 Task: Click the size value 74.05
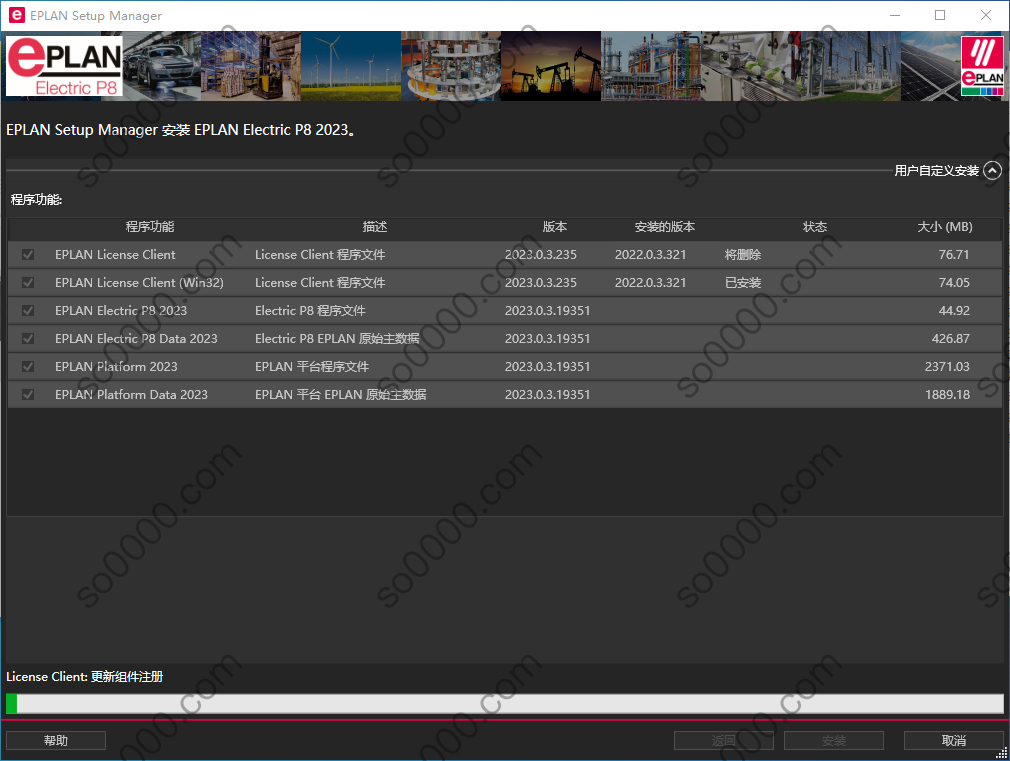click(953, 282)
